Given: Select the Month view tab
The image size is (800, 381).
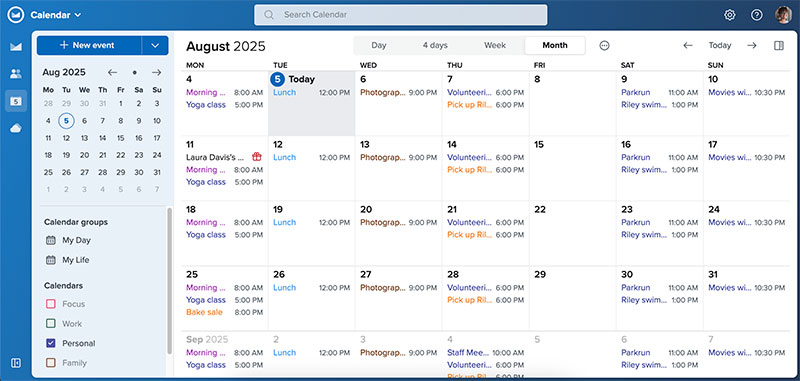Looking at the screenshot, I should (x=555, y=45).
